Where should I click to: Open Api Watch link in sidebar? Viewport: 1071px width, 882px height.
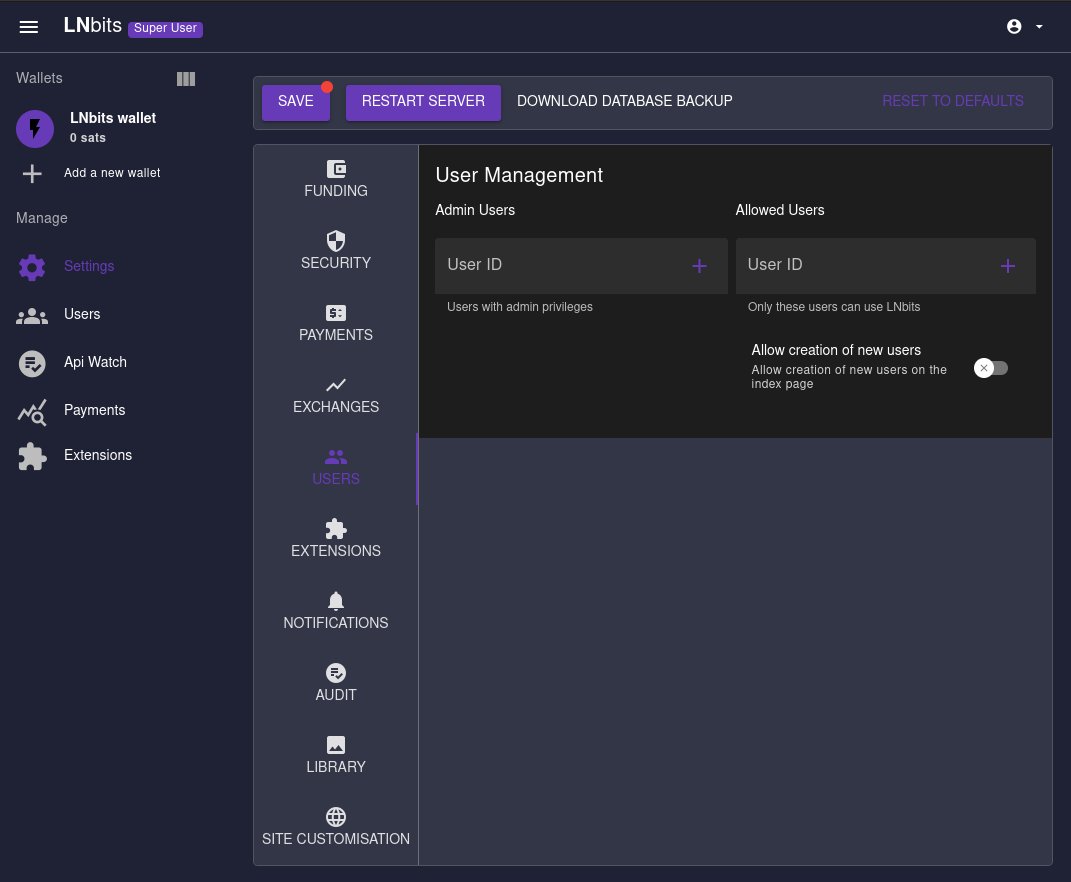tap(95, 362)
